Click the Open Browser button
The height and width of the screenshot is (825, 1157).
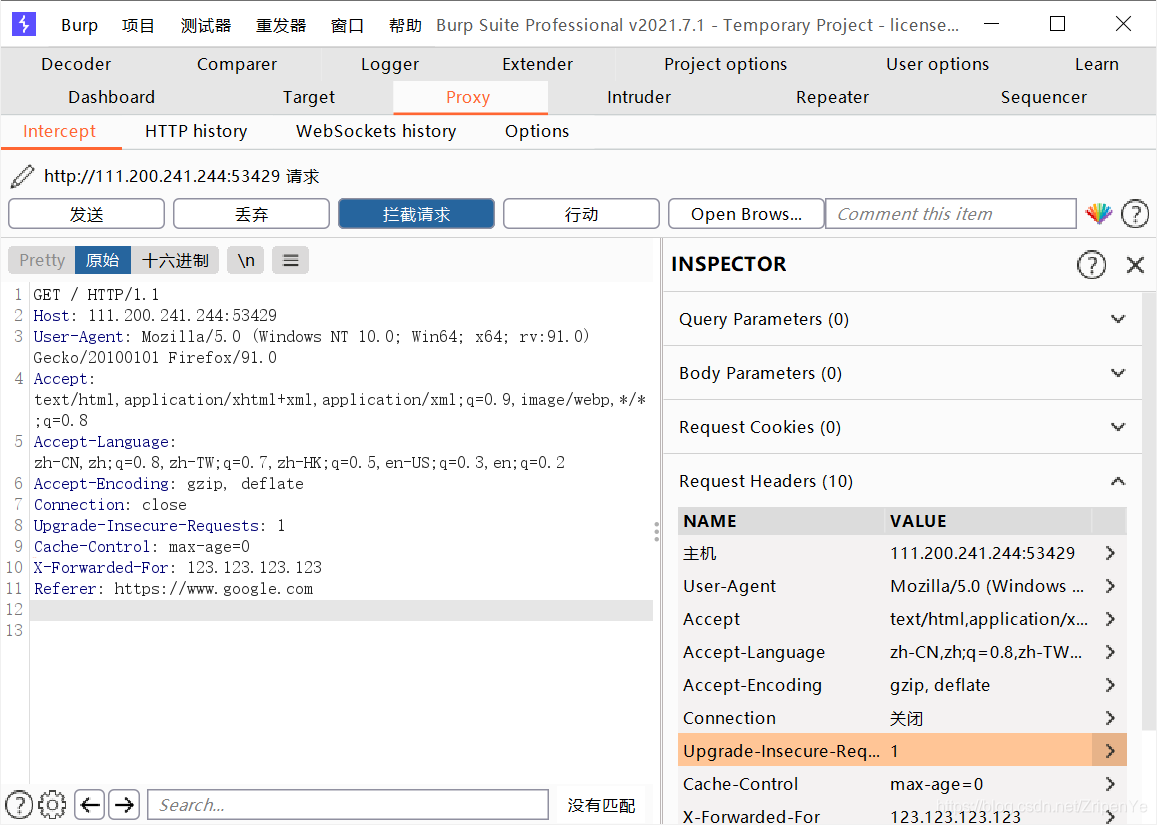tap(746, 214)
